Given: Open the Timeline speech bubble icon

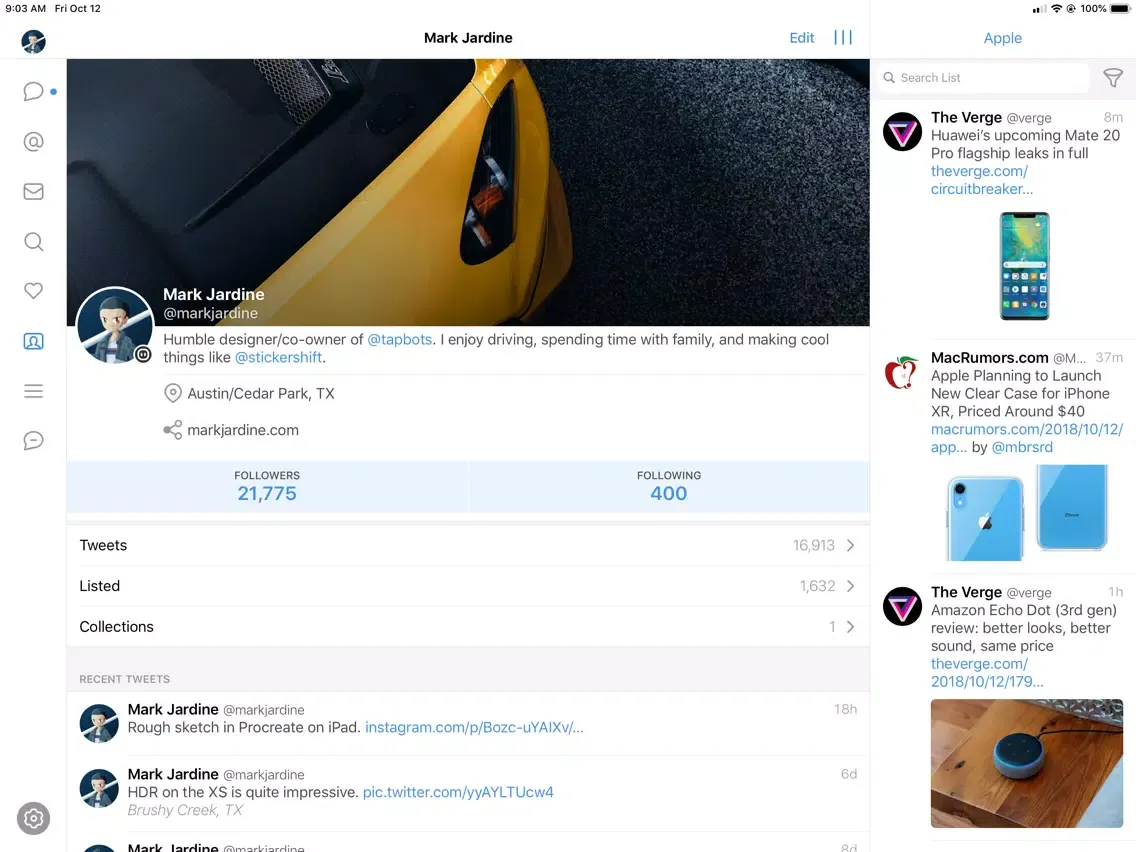Looking at the screenshot, I should coord(33,91).
